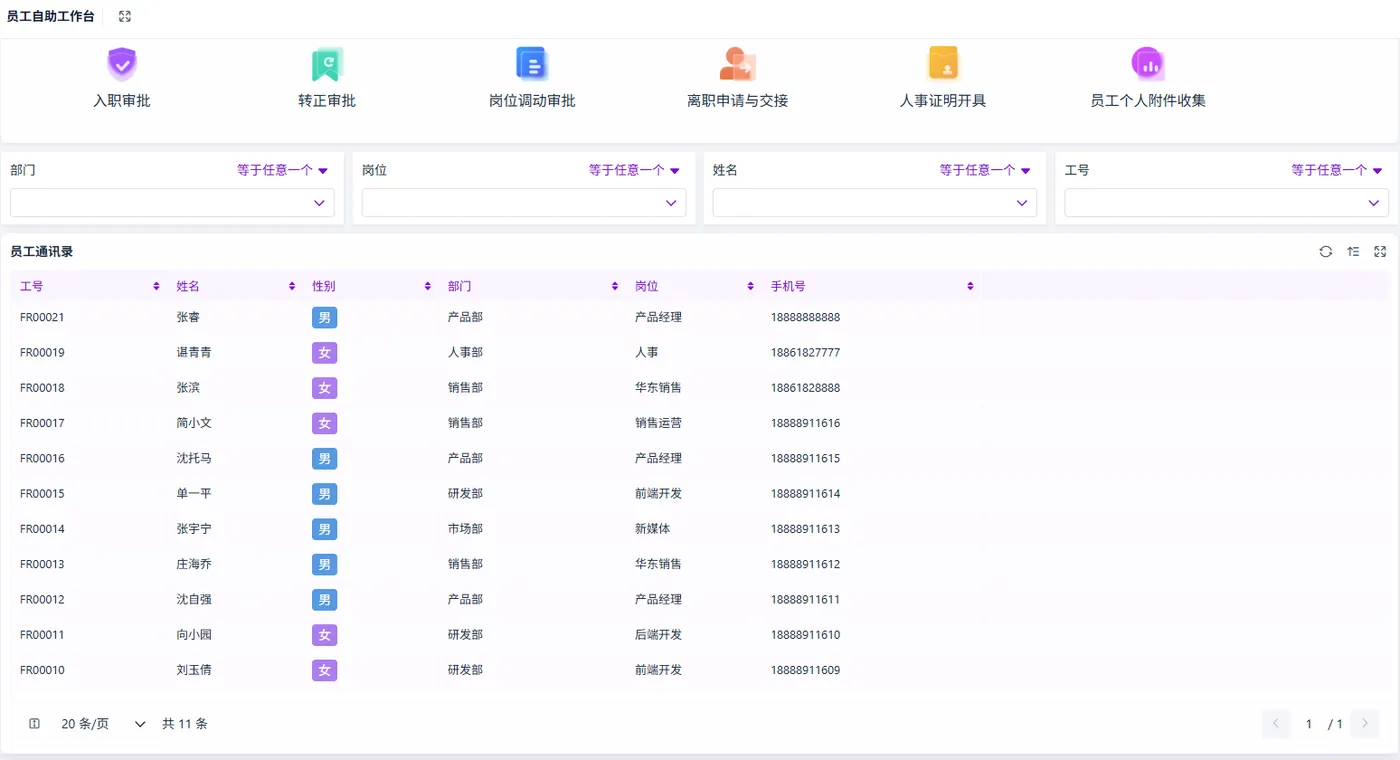Image resolution: width=1400 pixels, height=760 pixels.
Task: Open the 离职申请与交接 link label
Action: point(738,101)
